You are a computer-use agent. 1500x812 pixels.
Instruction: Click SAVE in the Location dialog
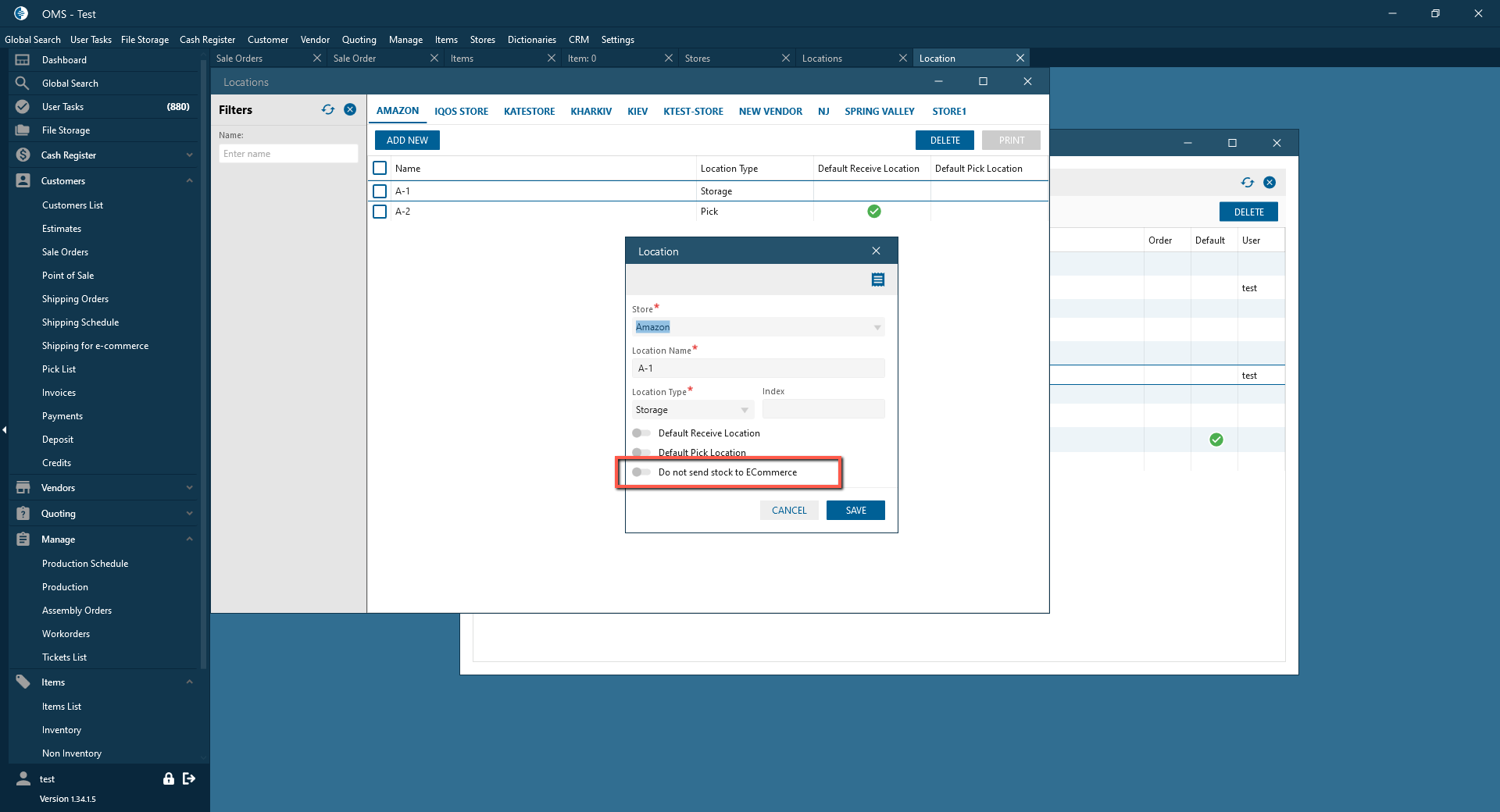856,511
